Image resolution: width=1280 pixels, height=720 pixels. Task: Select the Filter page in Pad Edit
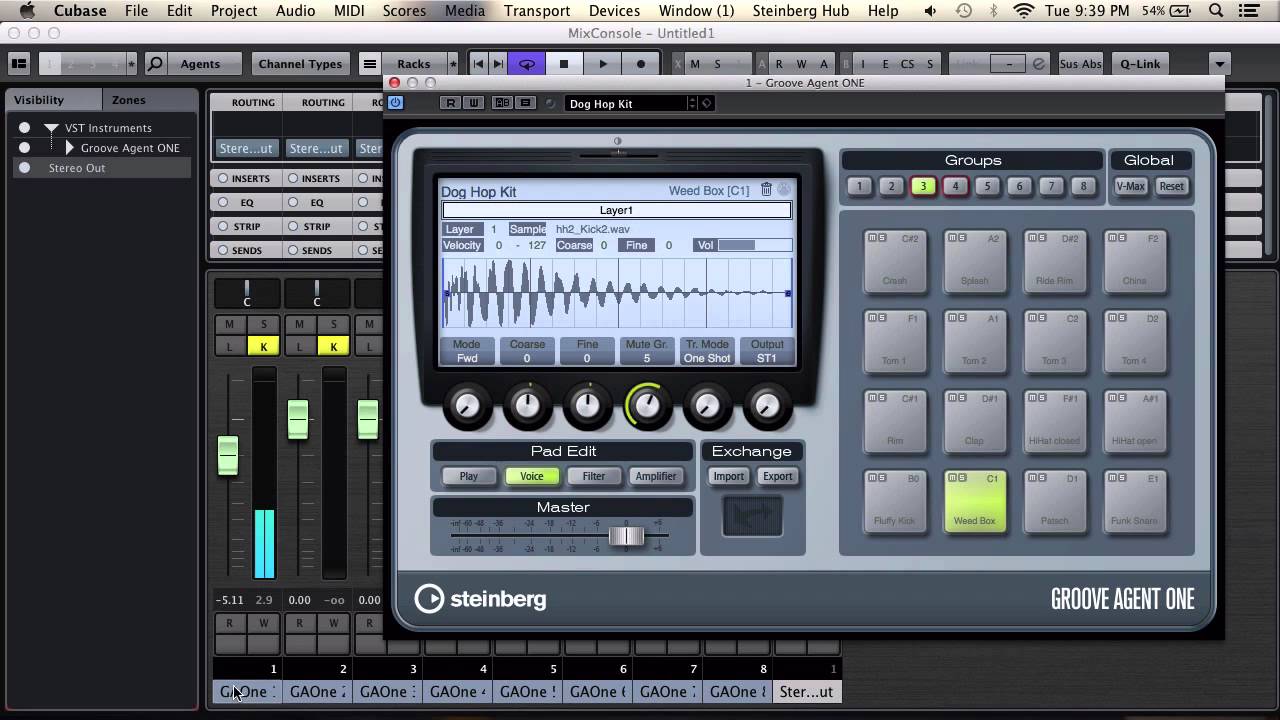point(594,476)
